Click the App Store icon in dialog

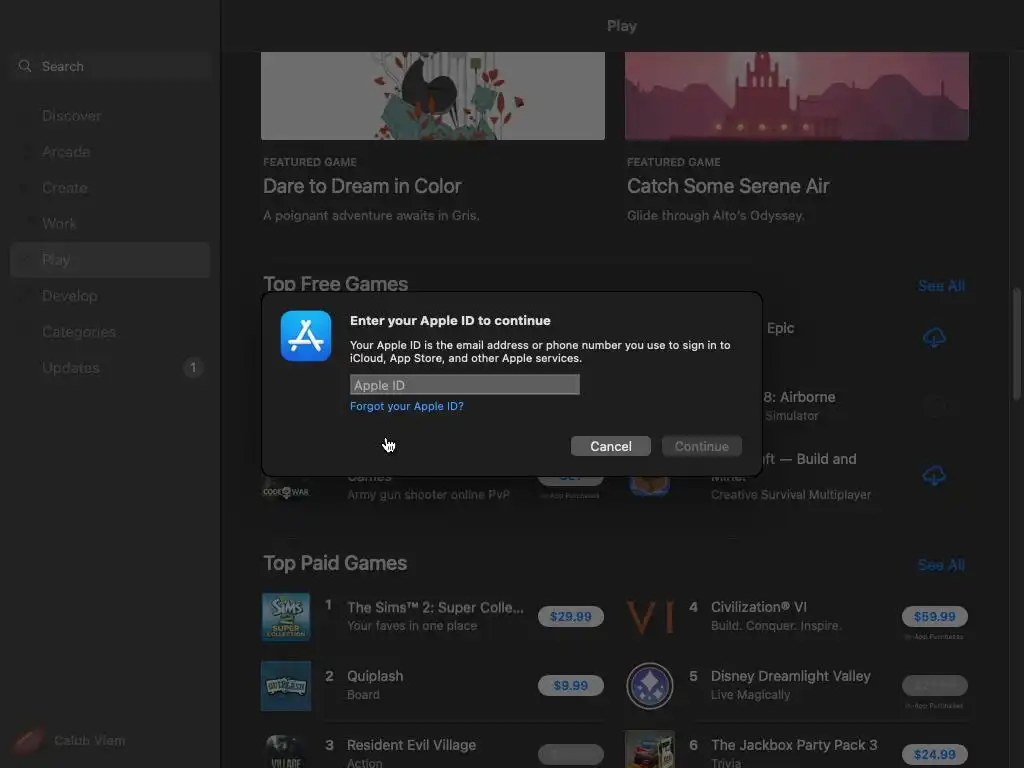pyautogui.click(x=306, y=336)
